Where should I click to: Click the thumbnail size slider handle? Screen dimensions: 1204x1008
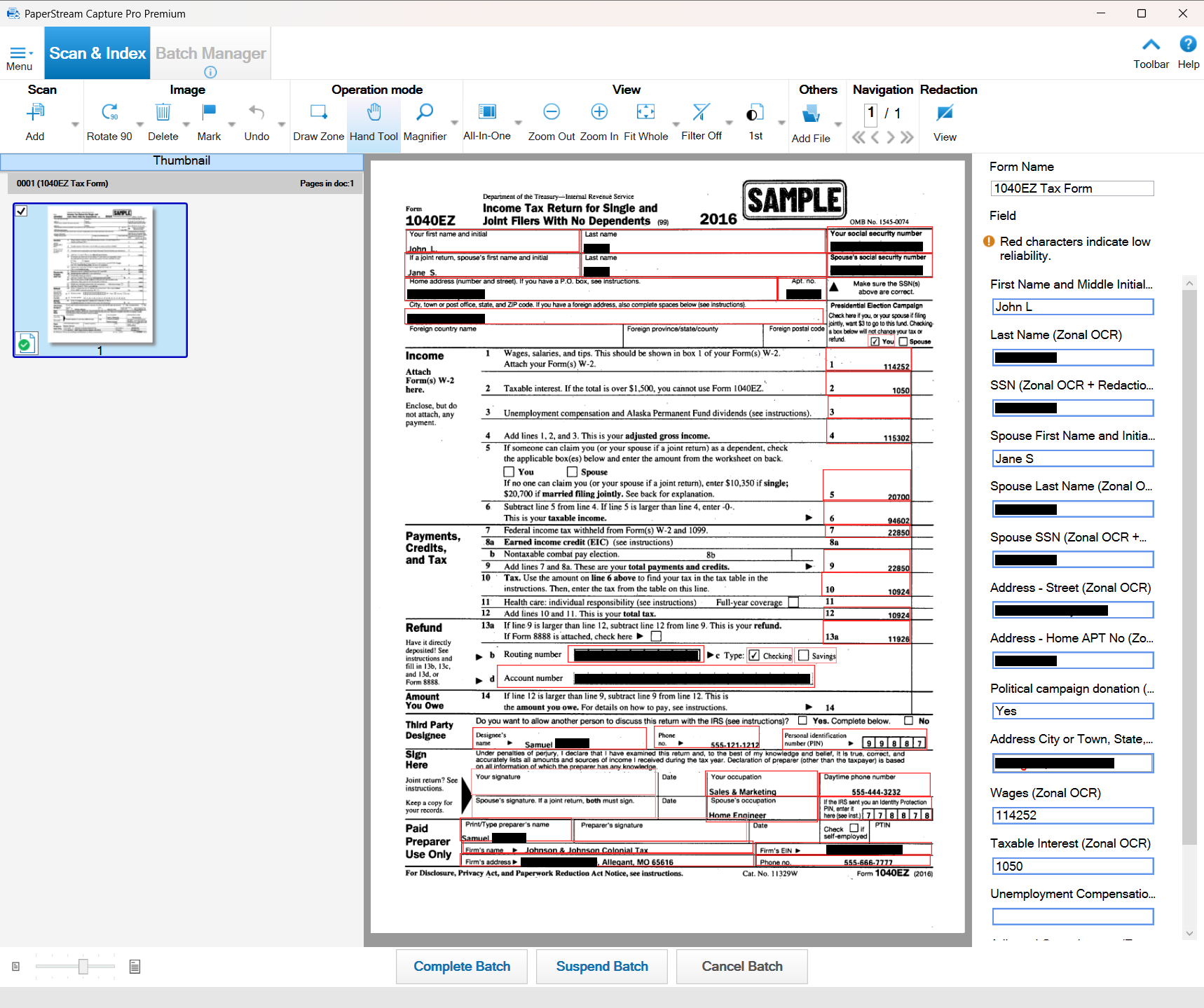tap(83, 967)
